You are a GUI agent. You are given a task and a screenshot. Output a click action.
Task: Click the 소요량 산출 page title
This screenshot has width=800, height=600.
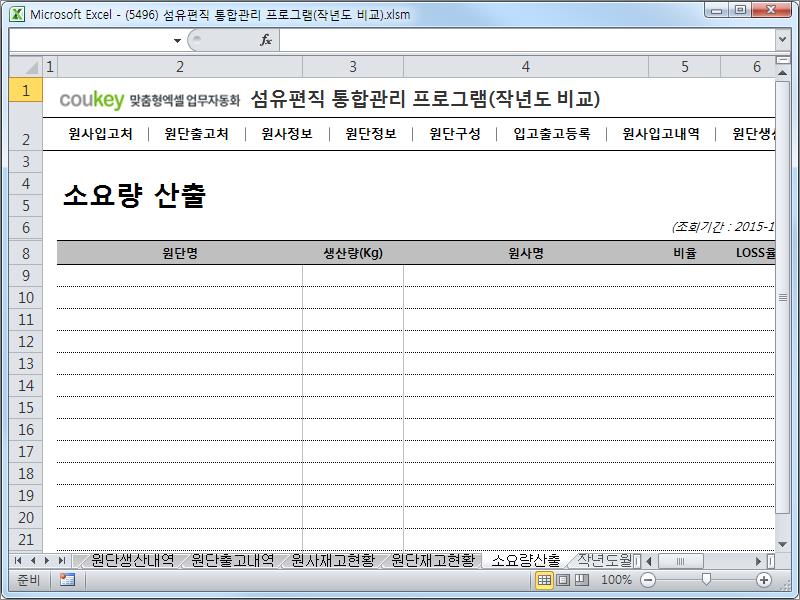click(134, 195)
